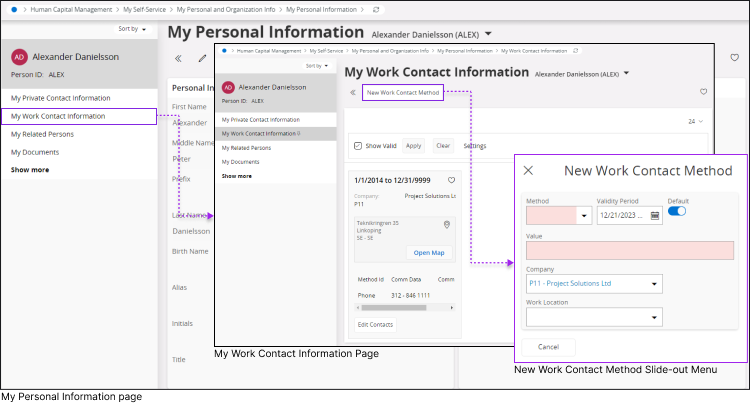
Task: Click the Cancel button
Action: coord(548,346)
